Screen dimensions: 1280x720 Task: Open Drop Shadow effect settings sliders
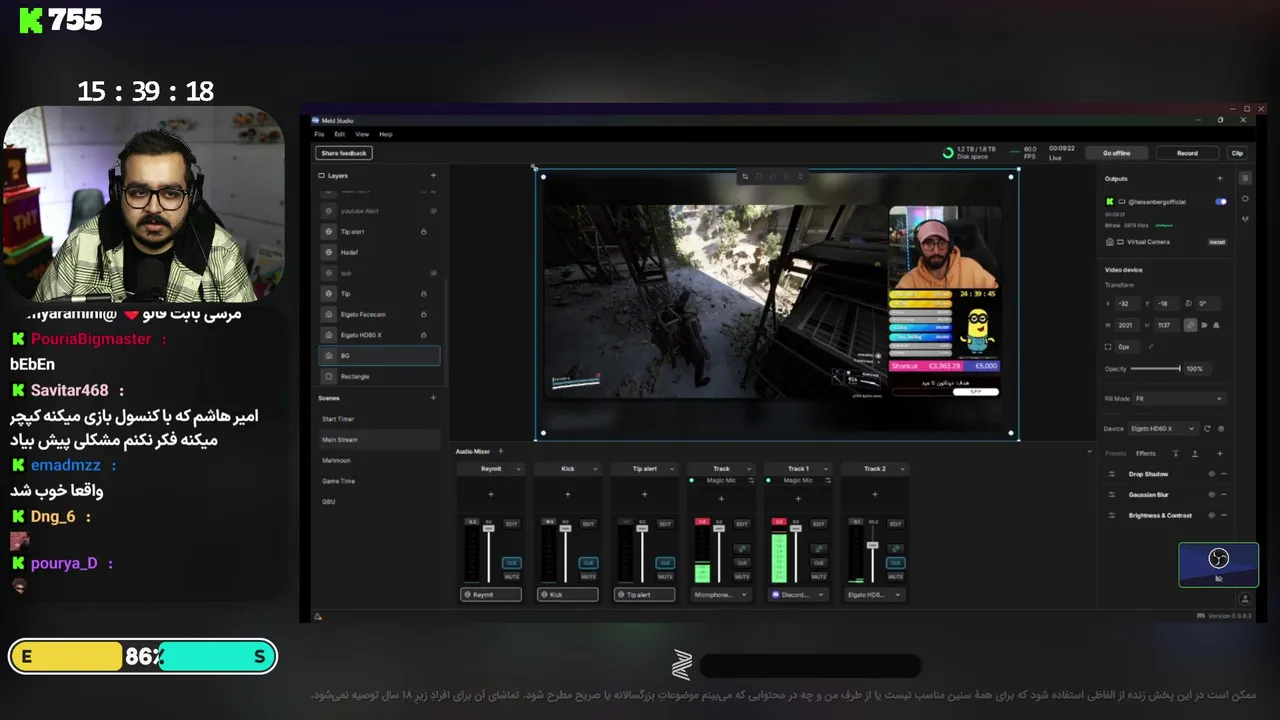coord(1111,474)
